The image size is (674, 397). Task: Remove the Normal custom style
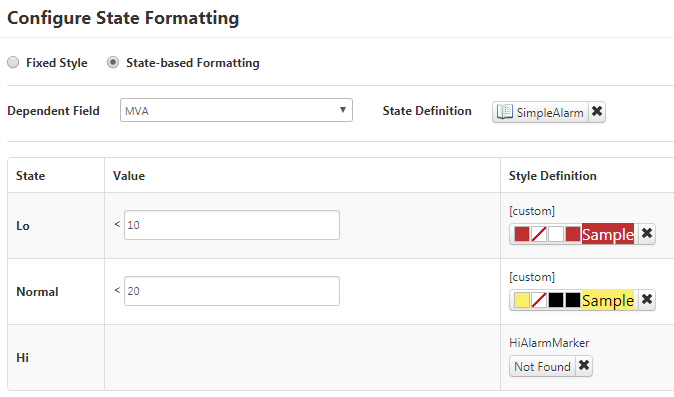[647, 300]
